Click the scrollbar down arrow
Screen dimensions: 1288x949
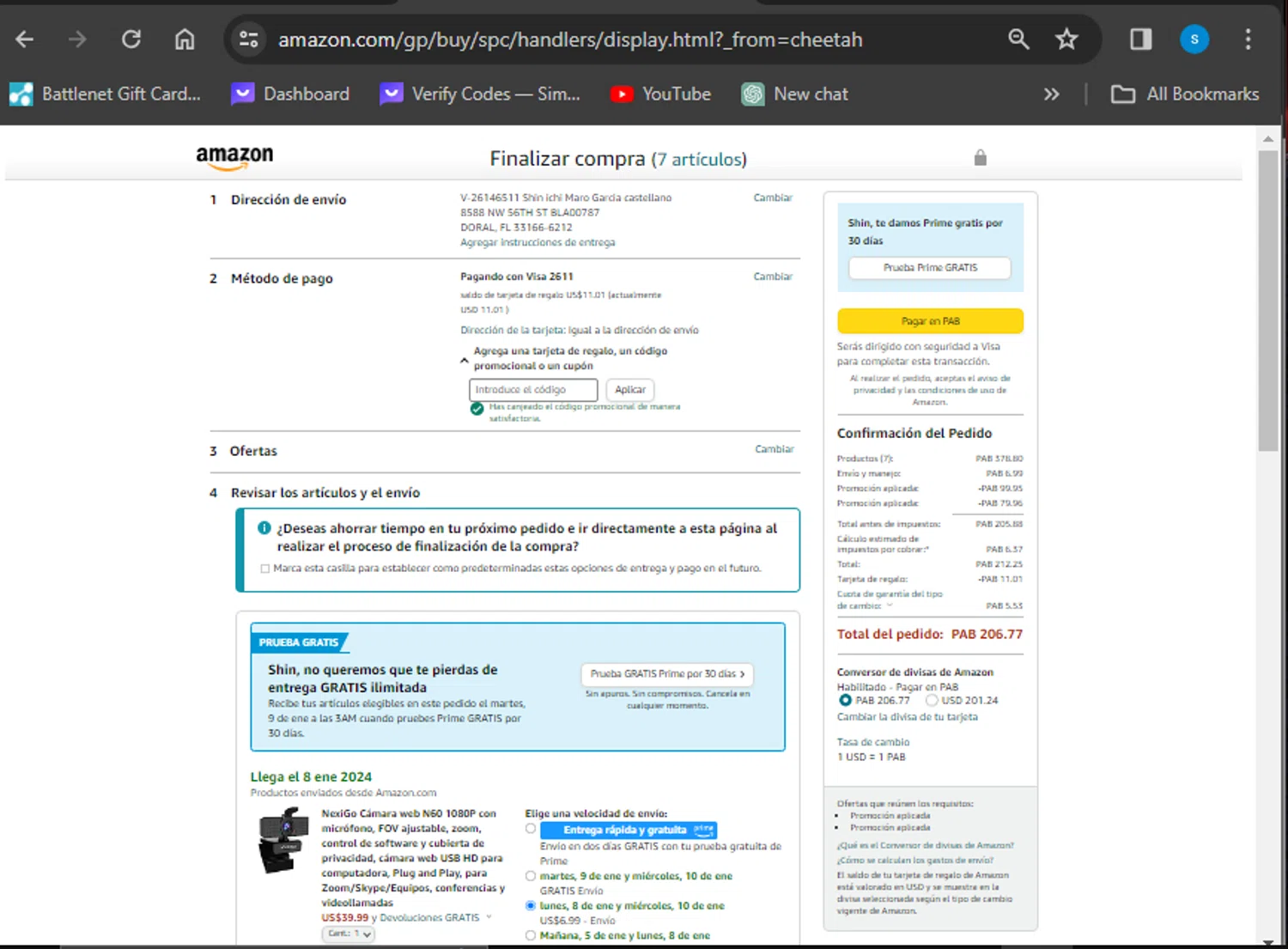pyautogui.click(x=1268, y=942)
